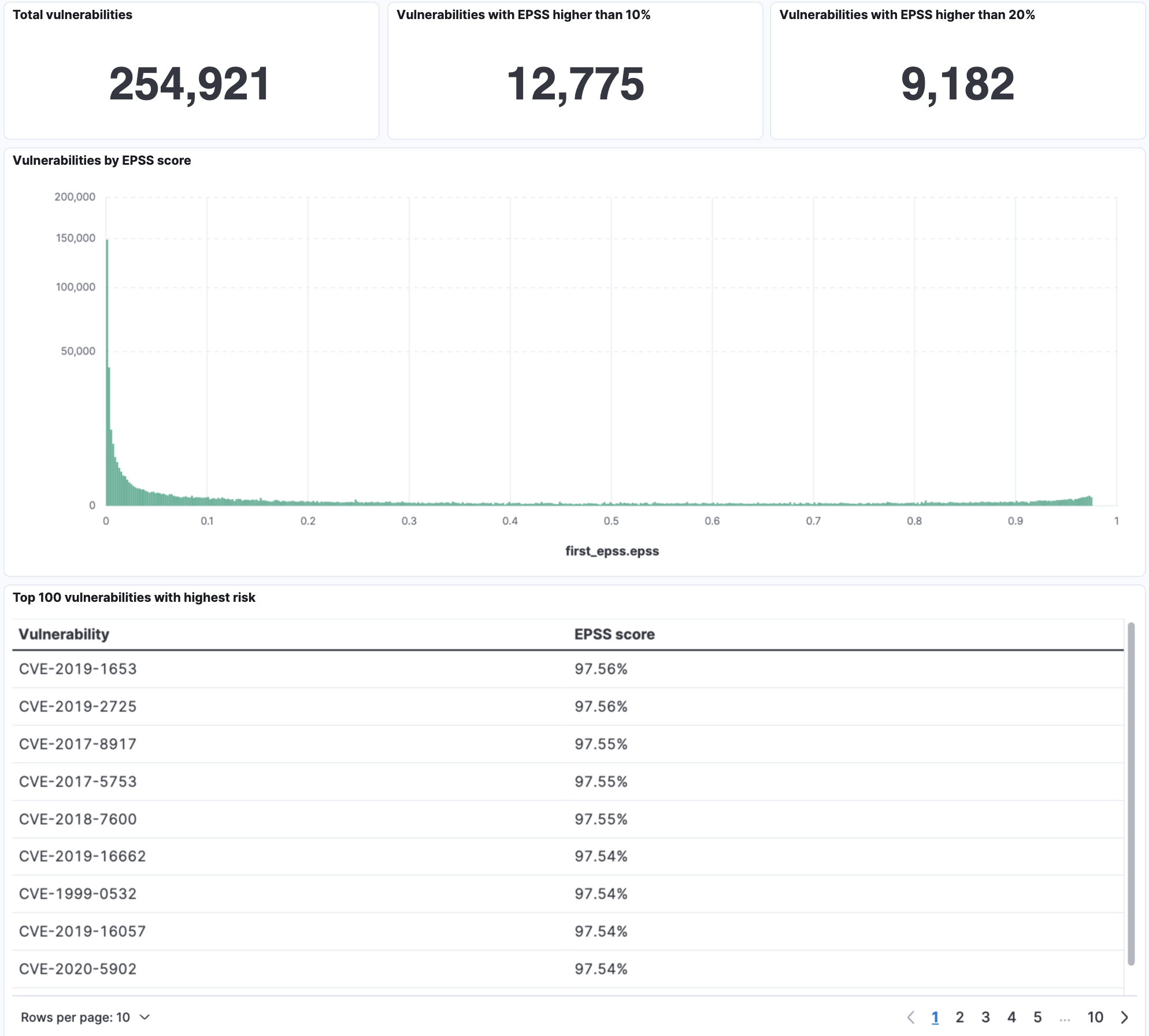The height and width of the screenshot is (1036, 1149).
Task: Sort the table by EPSS score column
Action: click(x=614, y=634)
